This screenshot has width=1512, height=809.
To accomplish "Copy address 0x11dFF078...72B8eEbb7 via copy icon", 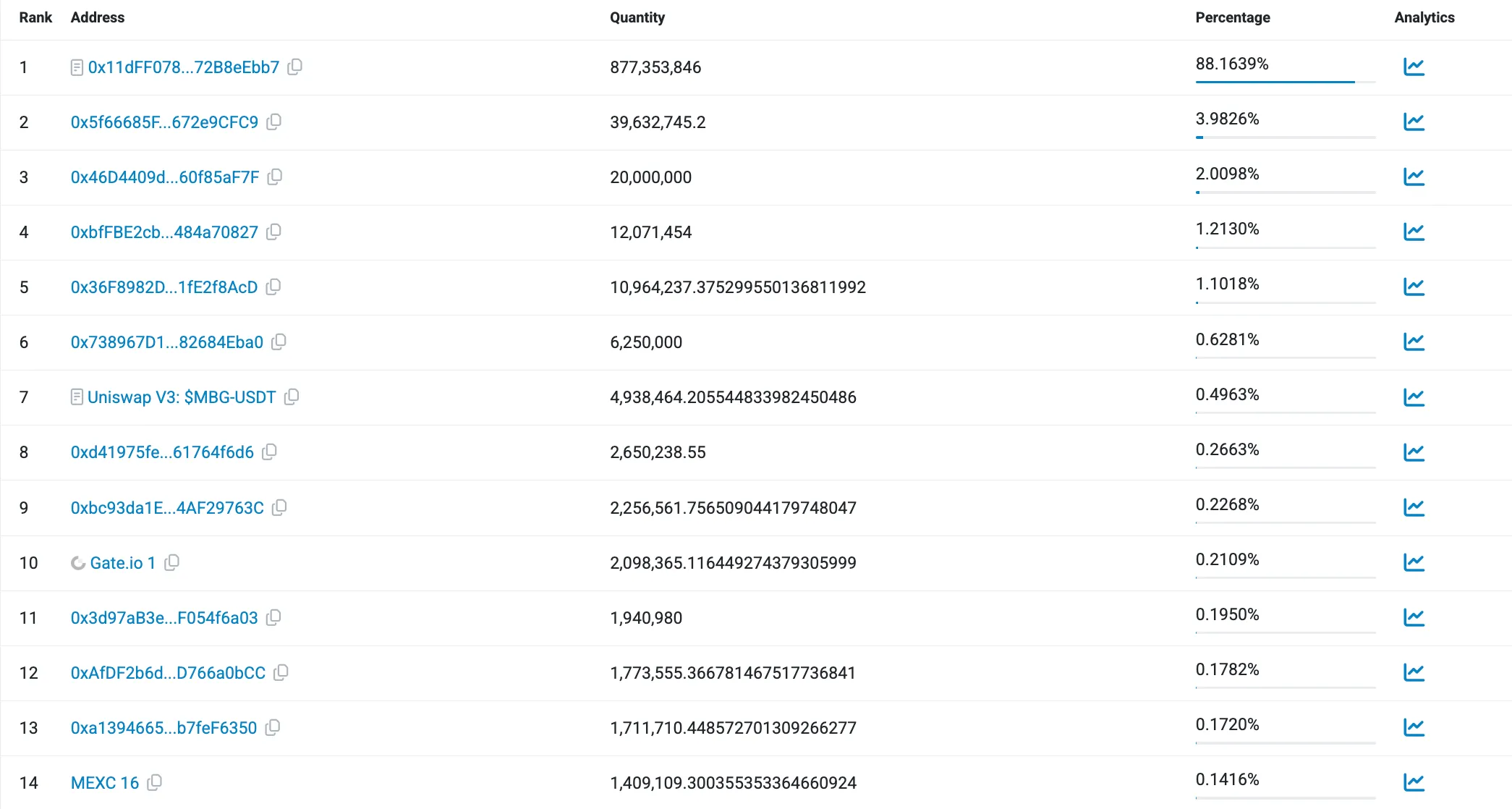I will 294,67.
